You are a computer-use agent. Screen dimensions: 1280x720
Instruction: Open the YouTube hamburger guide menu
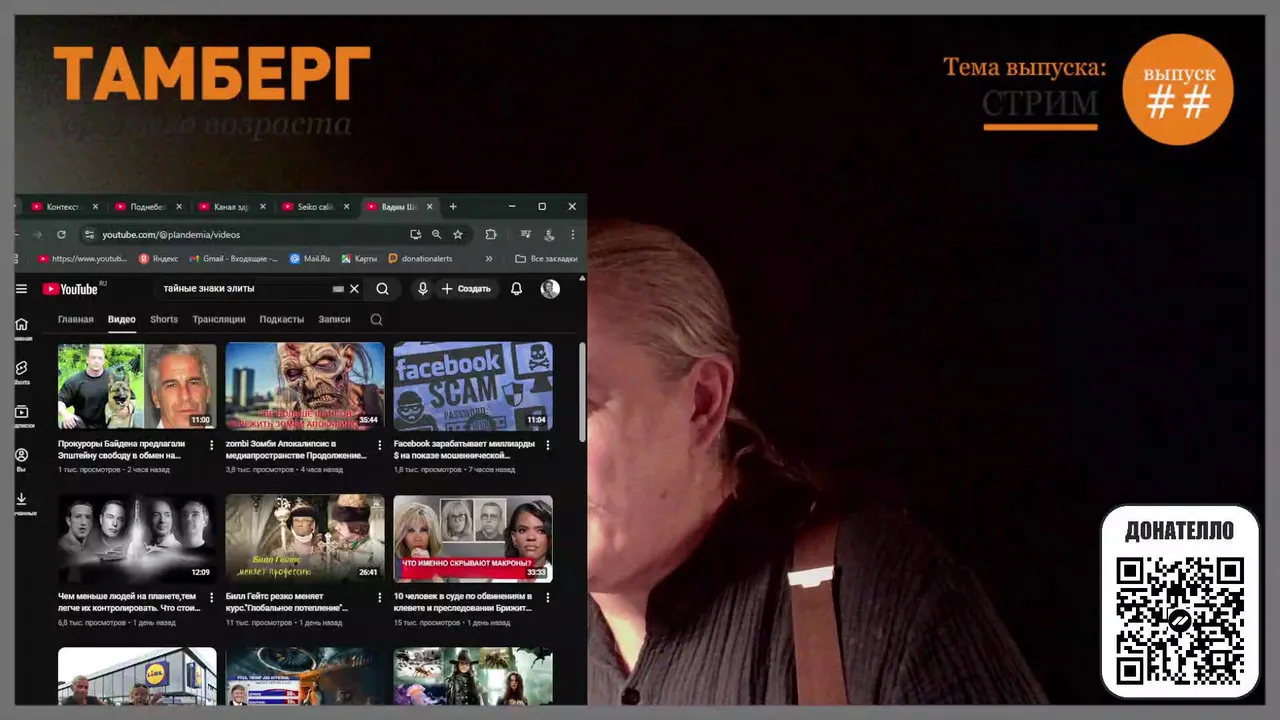point(21,289)
